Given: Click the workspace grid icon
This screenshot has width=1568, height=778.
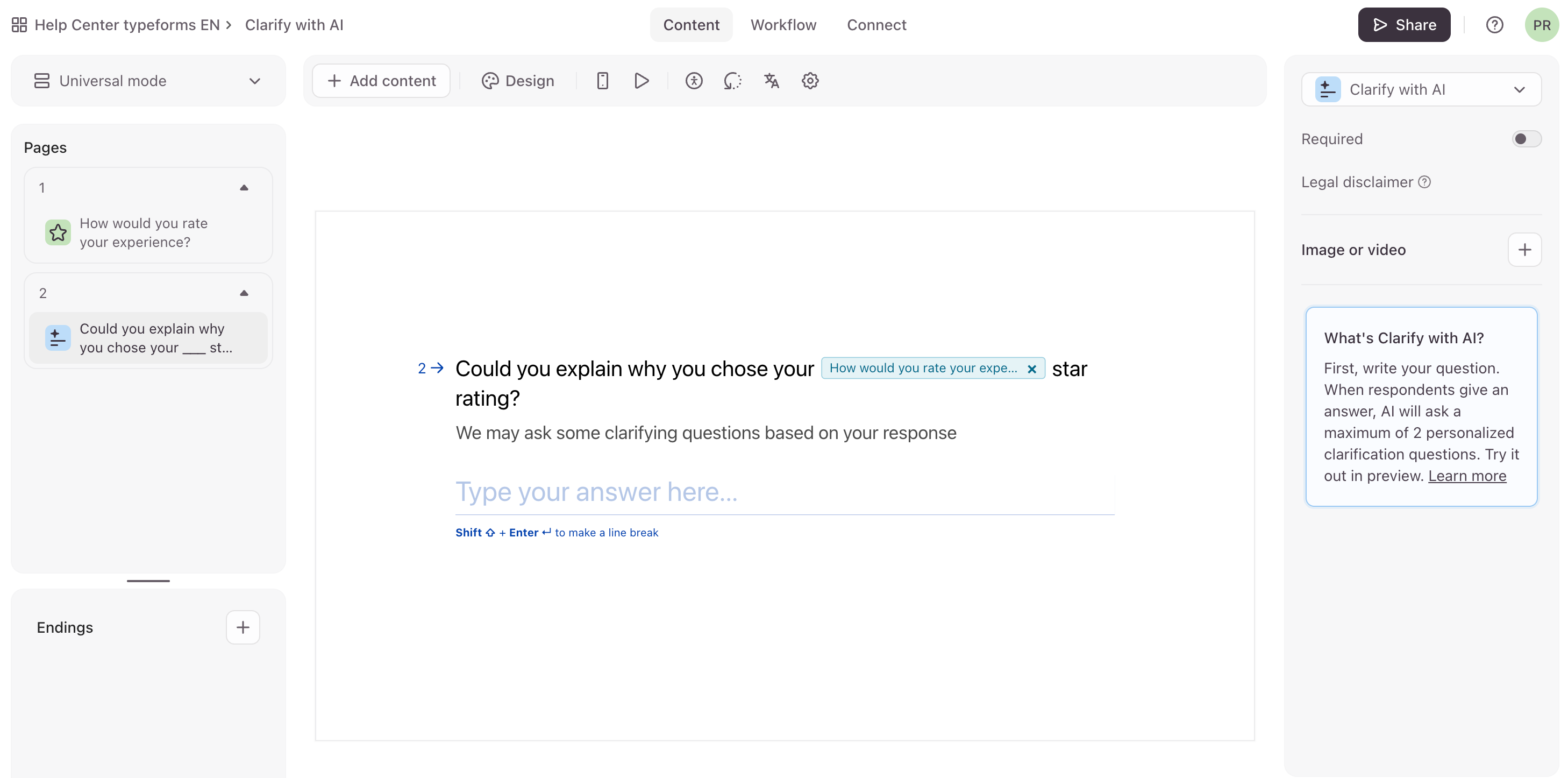Looking at the screenshot, I should (x=19, y=25).
